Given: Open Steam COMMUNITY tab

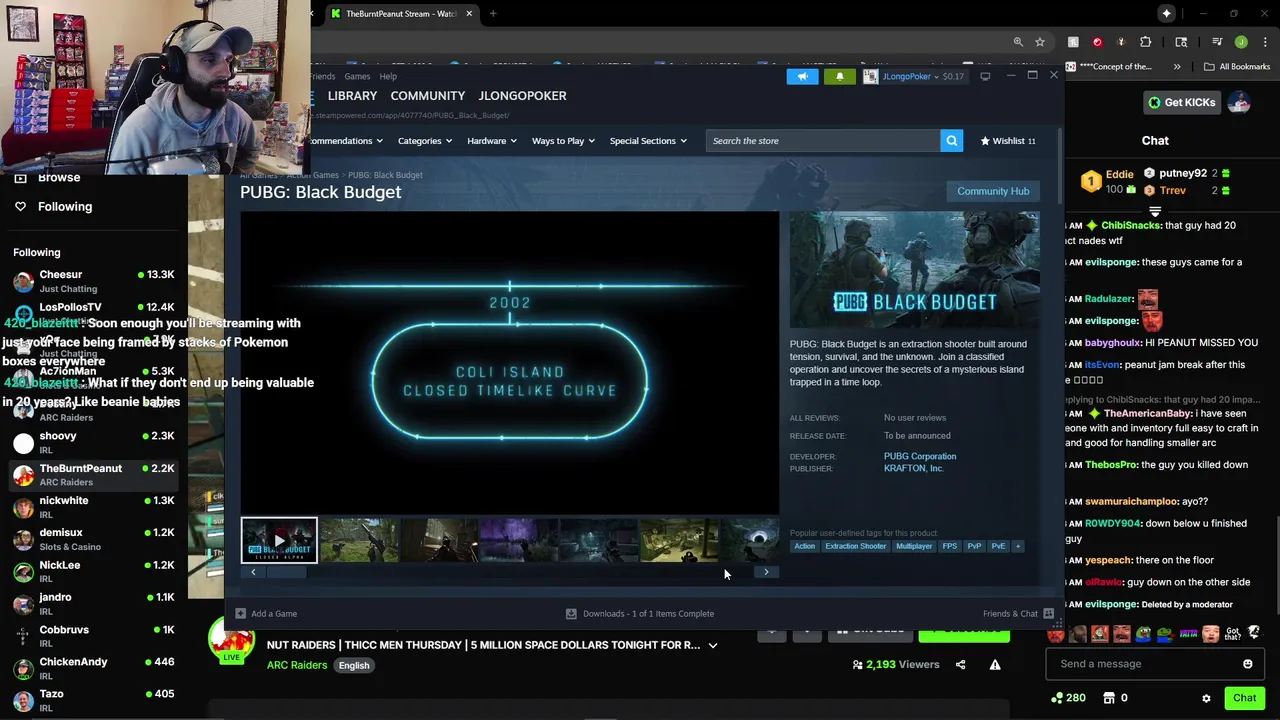Looking at the screenshot, I should [x=428, y=96].
